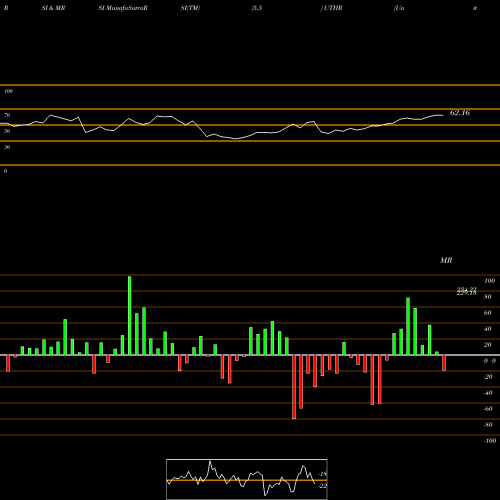This screenshot has width=500, height=500.
Task: Click the end of the RSI line near 62.16
Action: coord(443,115)
